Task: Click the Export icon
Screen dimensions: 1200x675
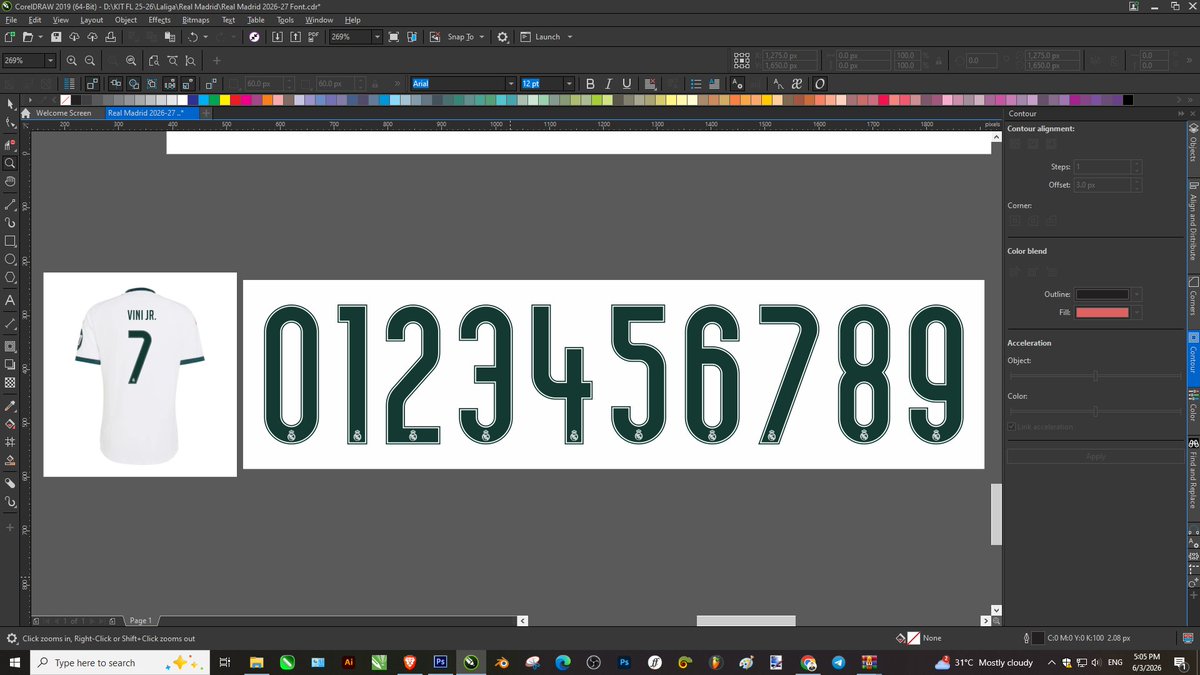Action: coord(296,37)
